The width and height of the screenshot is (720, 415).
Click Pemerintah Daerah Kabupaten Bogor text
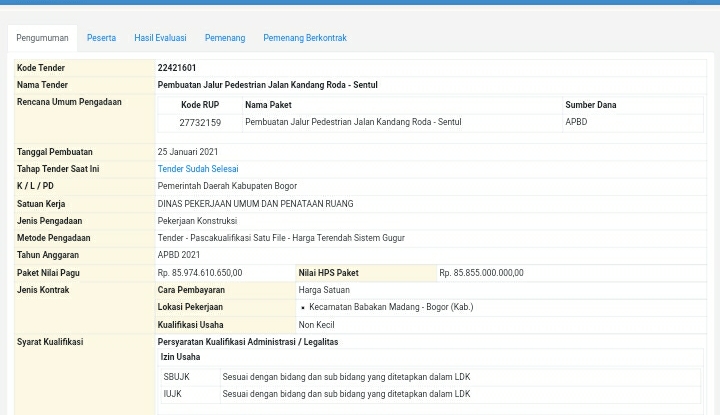click(x=226, y=186)
